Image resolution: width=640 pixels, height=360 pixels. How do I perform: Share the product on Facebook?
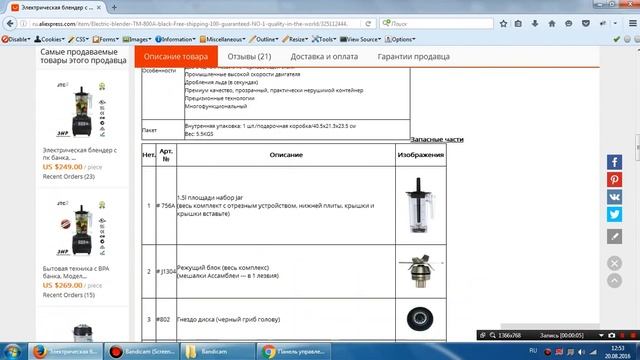(x=614, y=162)
